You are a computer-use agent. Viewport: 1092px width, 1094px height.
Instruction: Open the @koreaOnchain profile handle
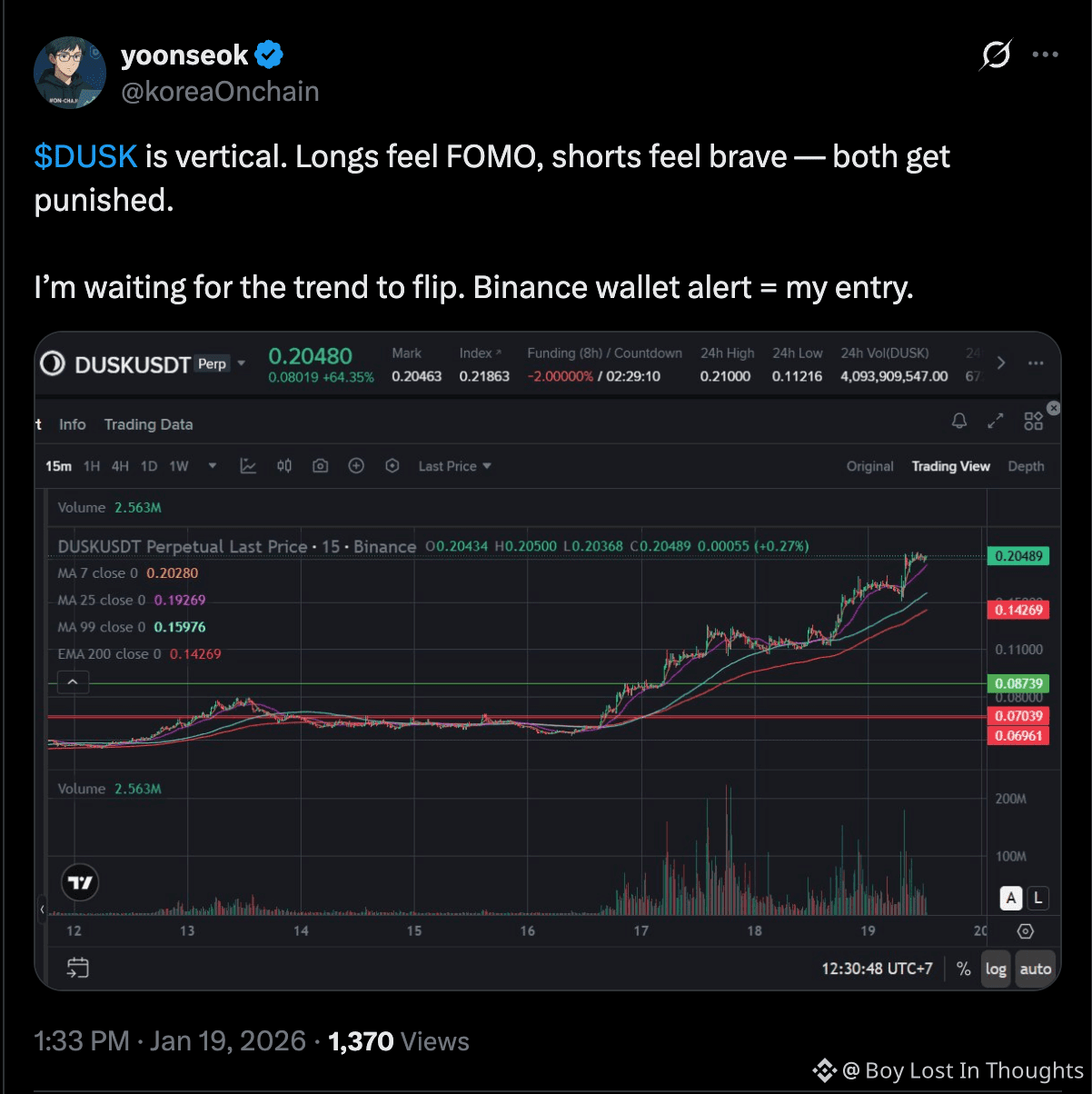pos(220,92)
